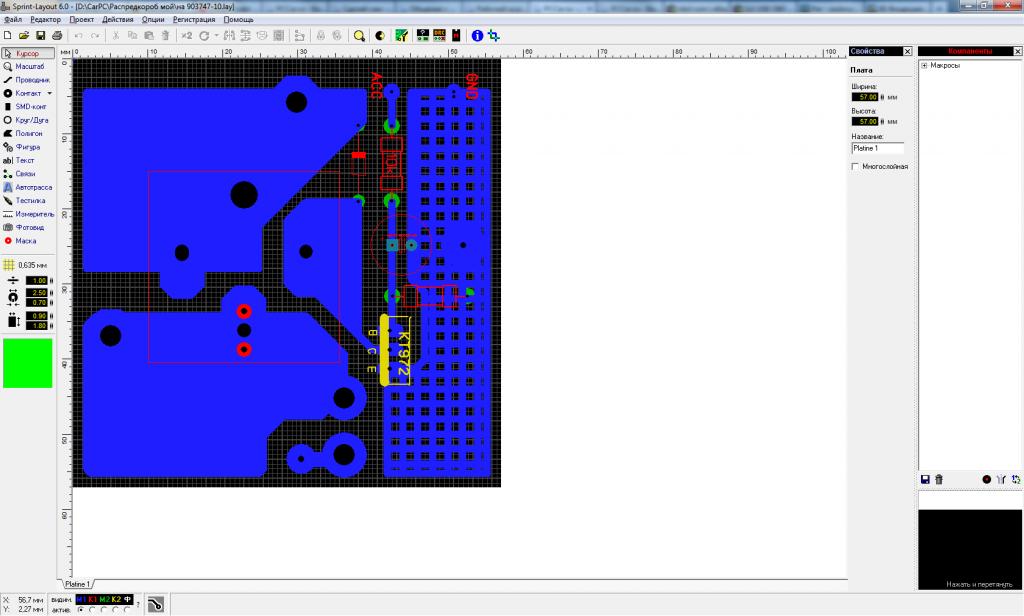Viewport: 1024px width, 616px height.
Task: Click the green color swatch
Action: [x=27, y=362]
